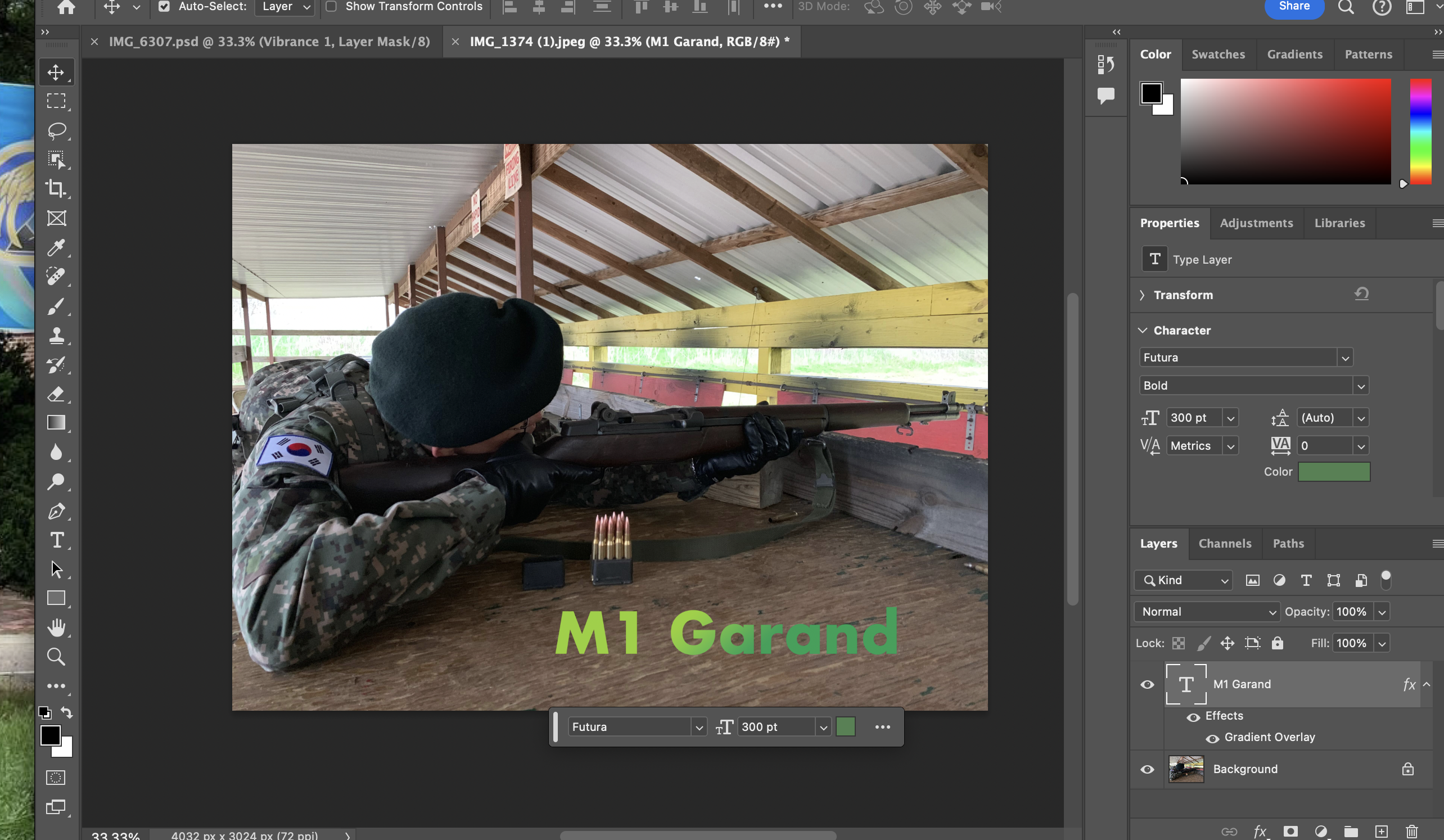Open the font style Bold dropdown
The image size is (1444, 840).
1361,386
